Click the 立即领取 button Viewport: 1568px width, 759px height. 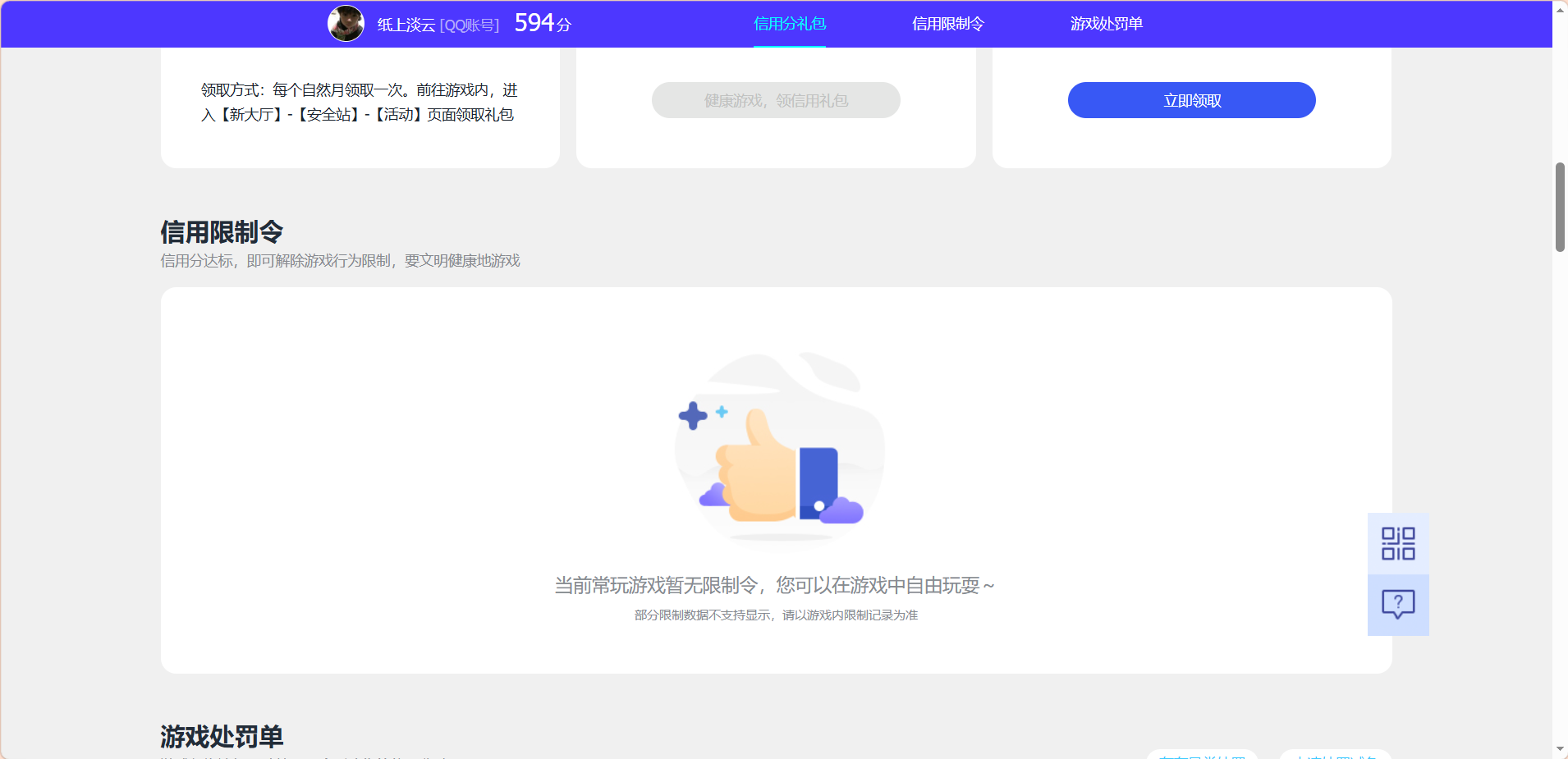point(1190,99)
